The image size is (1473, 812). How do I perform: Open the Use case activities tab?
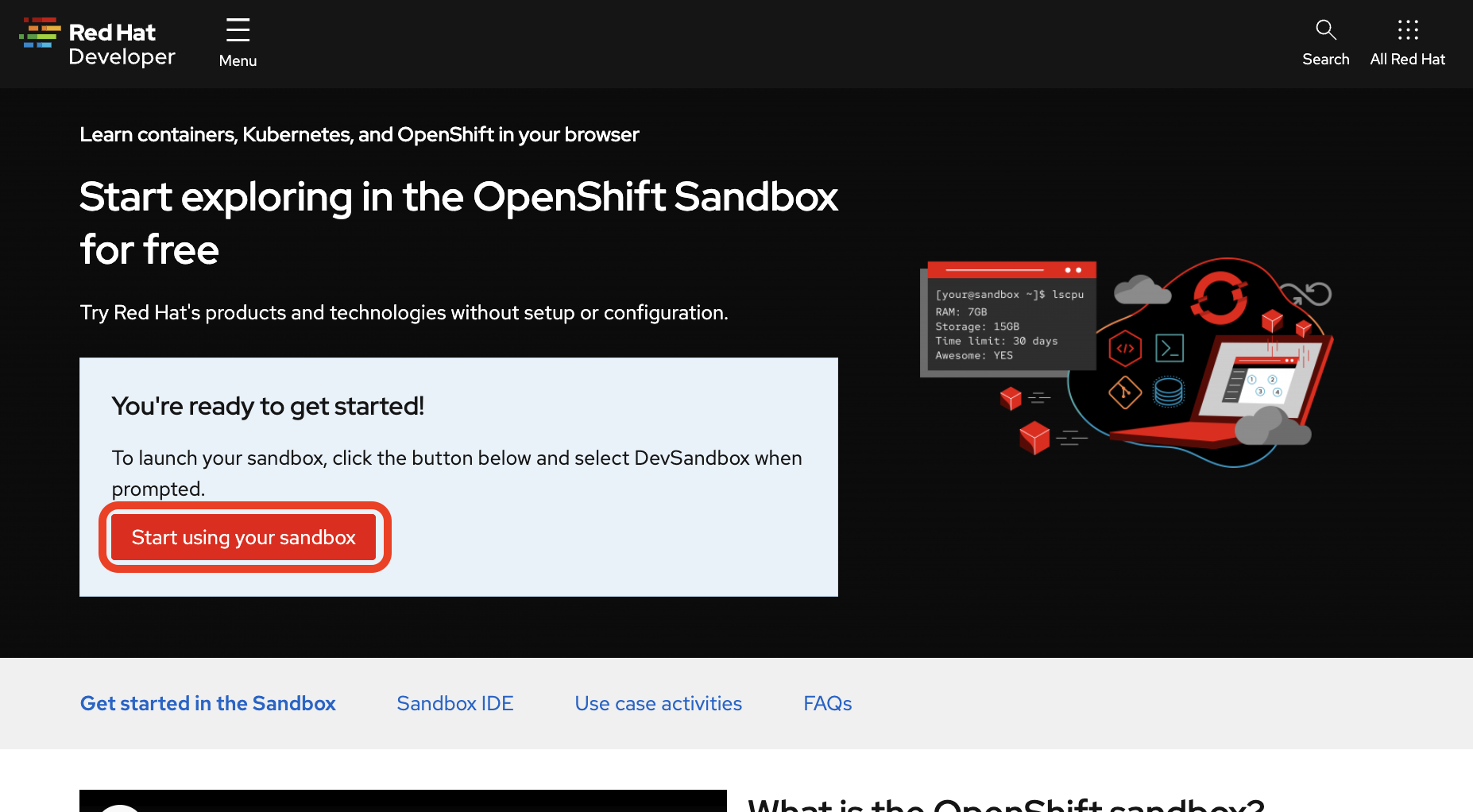click(659, 703)
